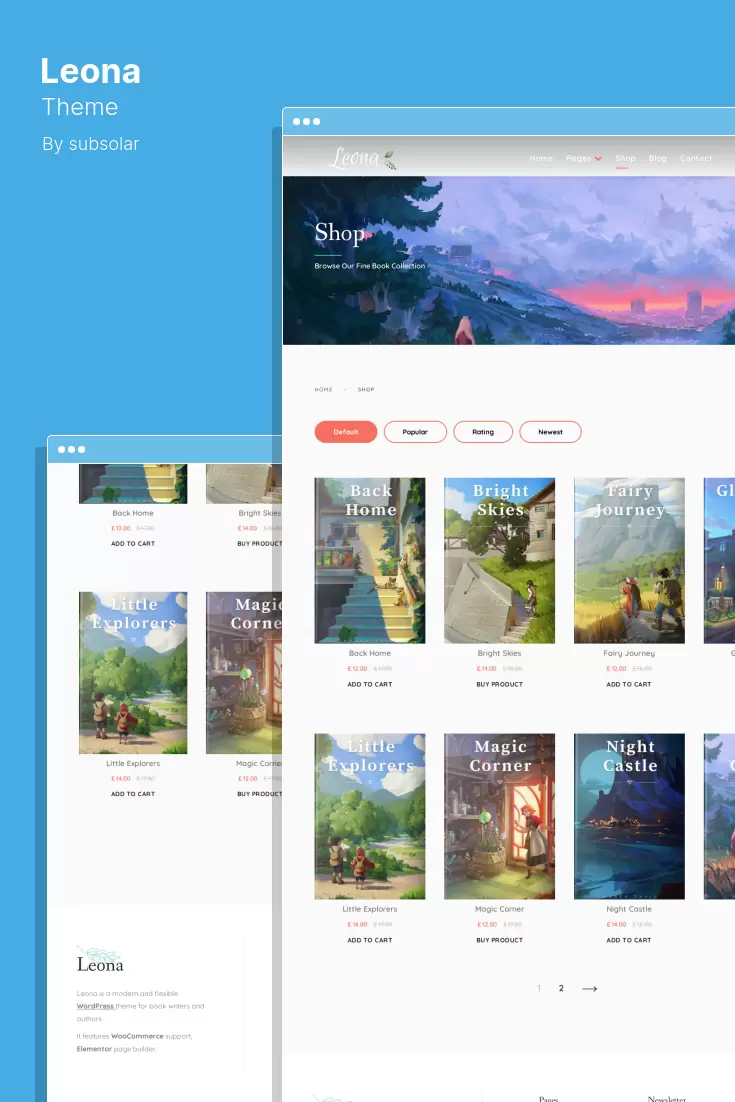Image resolution: width=735 pixels, height=1102 pixels.
Task: Open the Fairy Journey book cover
Action: (630, 560)
